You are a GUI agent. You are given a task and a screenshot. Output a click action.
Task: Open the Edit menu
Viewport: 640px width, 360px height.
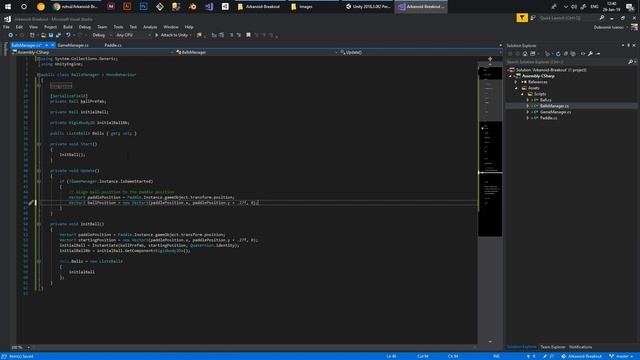19,27
